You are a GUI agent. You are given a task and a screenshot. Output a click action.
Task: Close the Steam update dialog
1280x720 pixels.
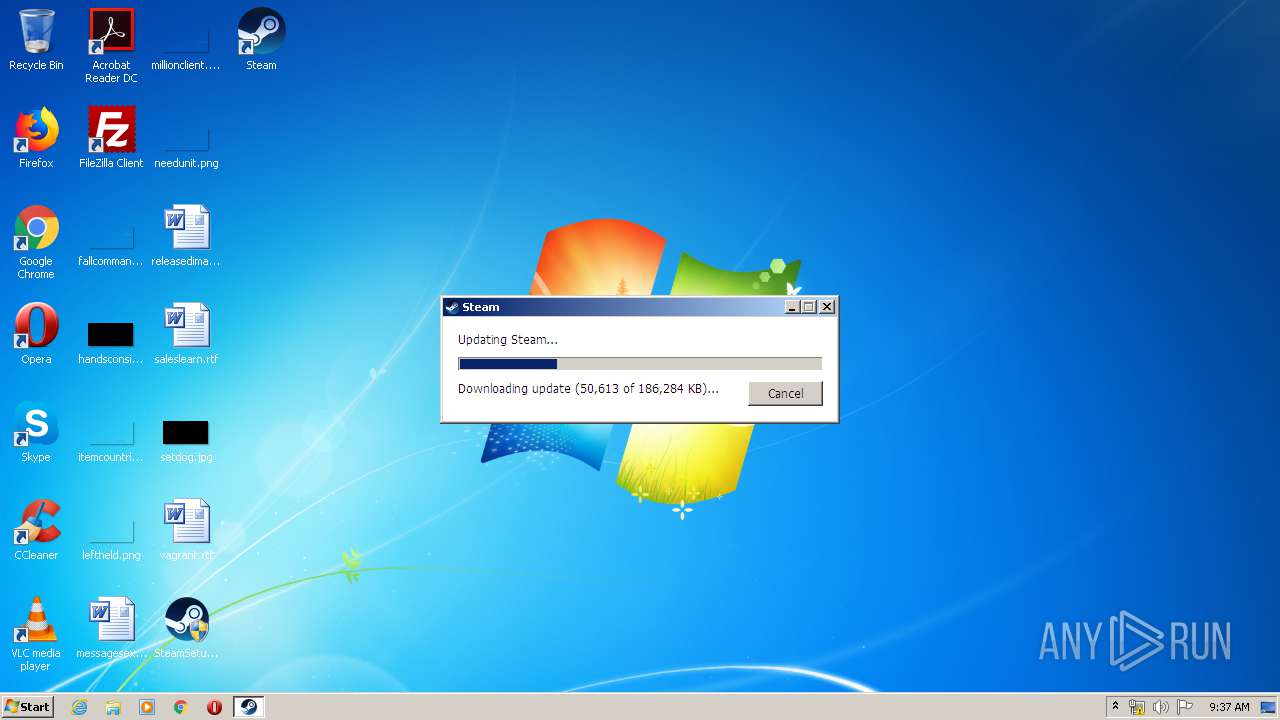(x=827, y=307)
